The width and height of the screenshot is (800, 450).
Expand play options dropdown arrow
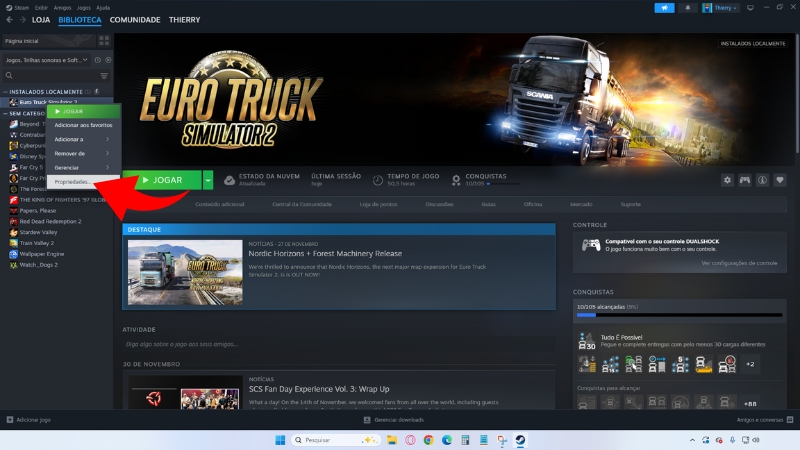point(208,180)
